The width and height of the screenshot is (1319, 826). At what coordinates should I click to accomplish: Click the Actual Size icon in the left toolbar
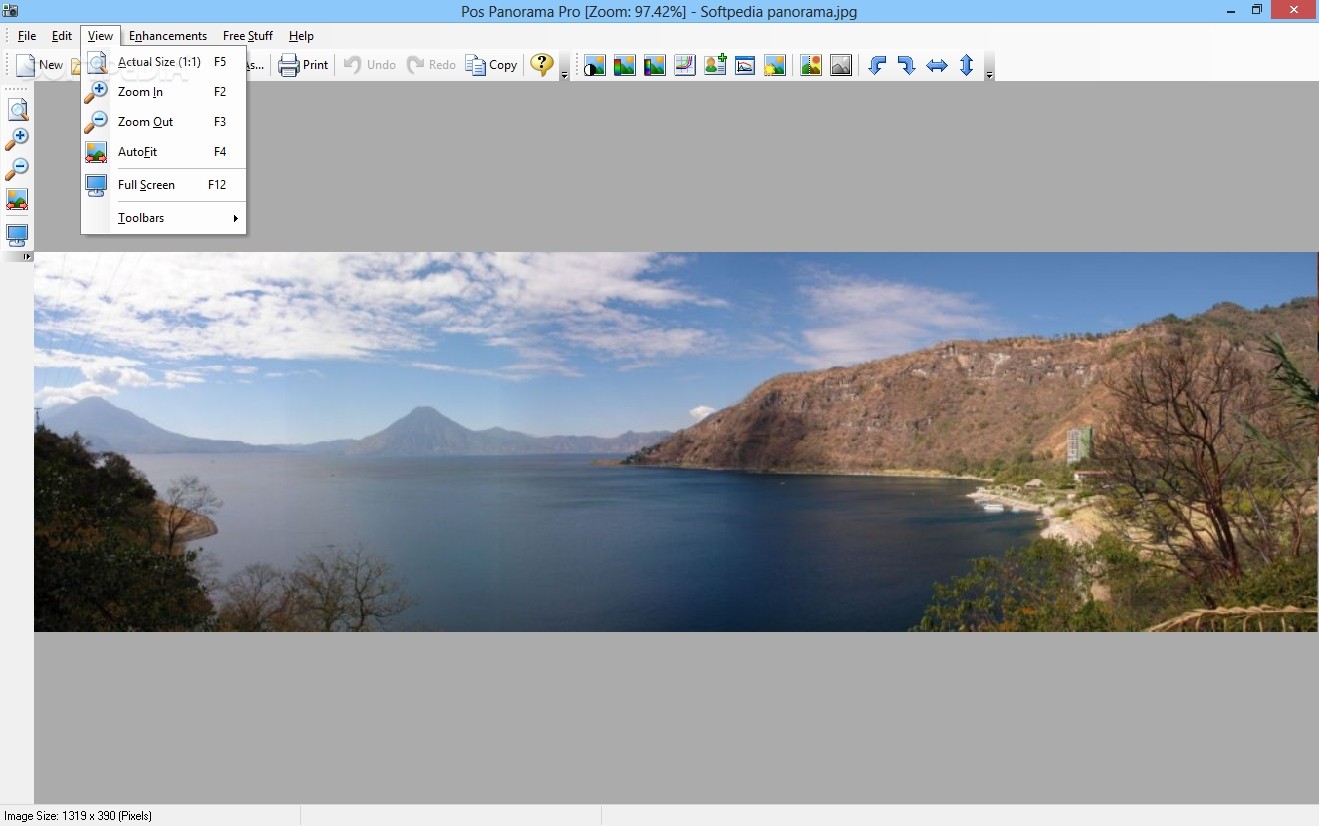pyautogui.click(x=17, y=109)
